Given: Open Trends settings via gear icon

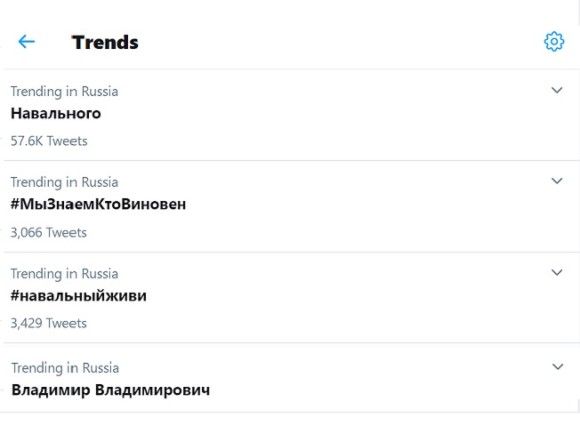Looking at the screenshot, I should click(x=554, y=41).
